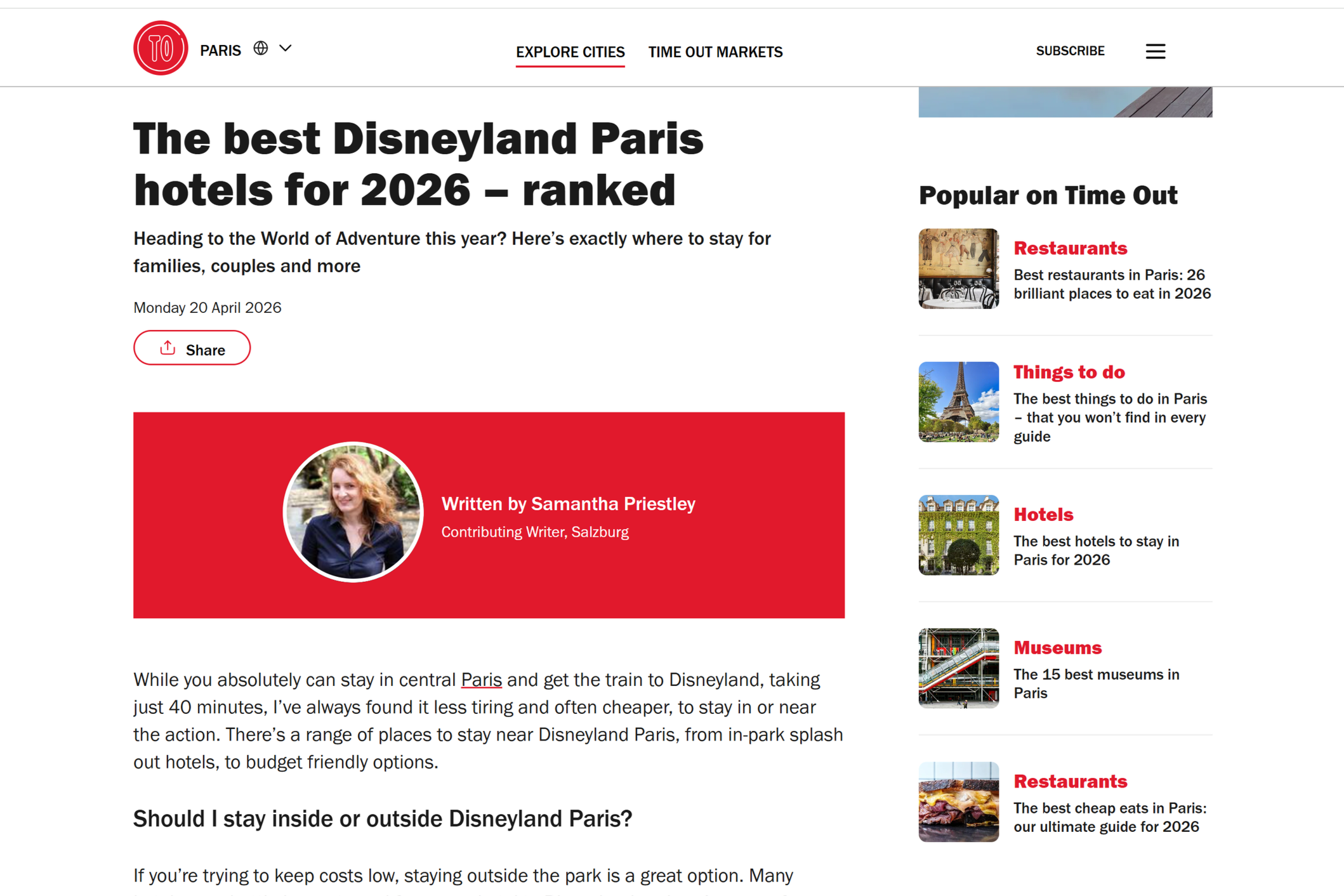Open the first Restaurants category heading
The height and width of the screenshot is (896, 1344).
click(x=1070, y=248)
